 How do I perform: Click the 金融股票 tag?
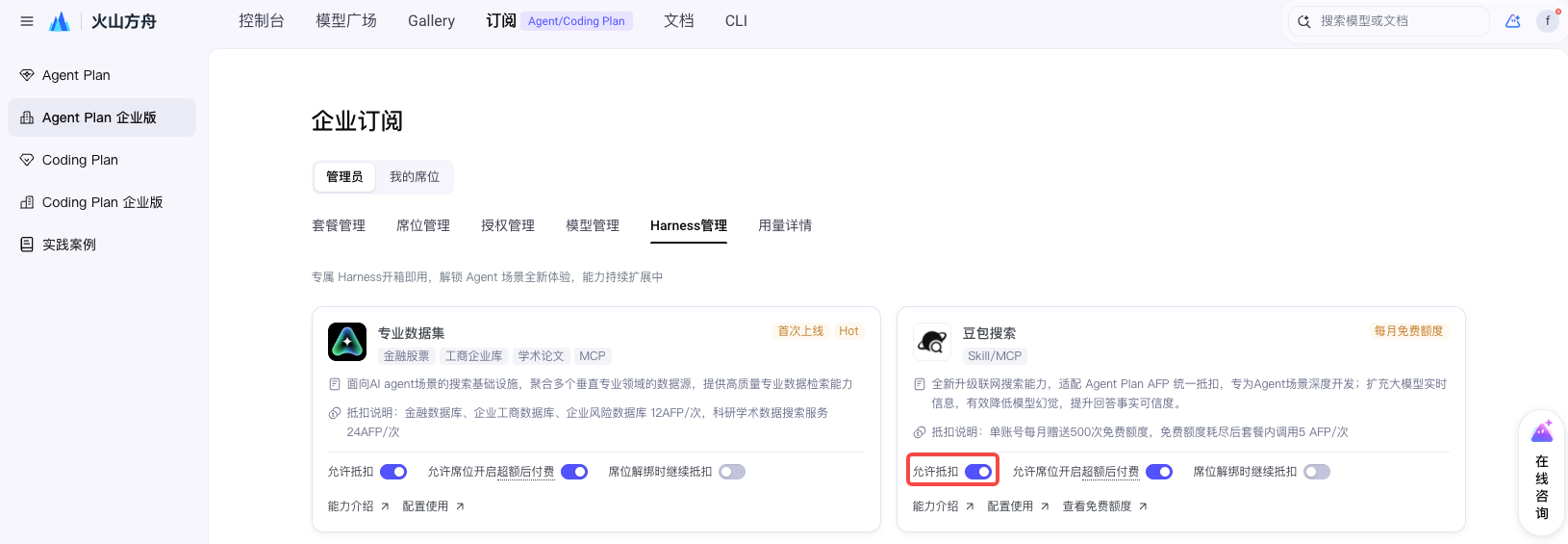click(407, 356)
